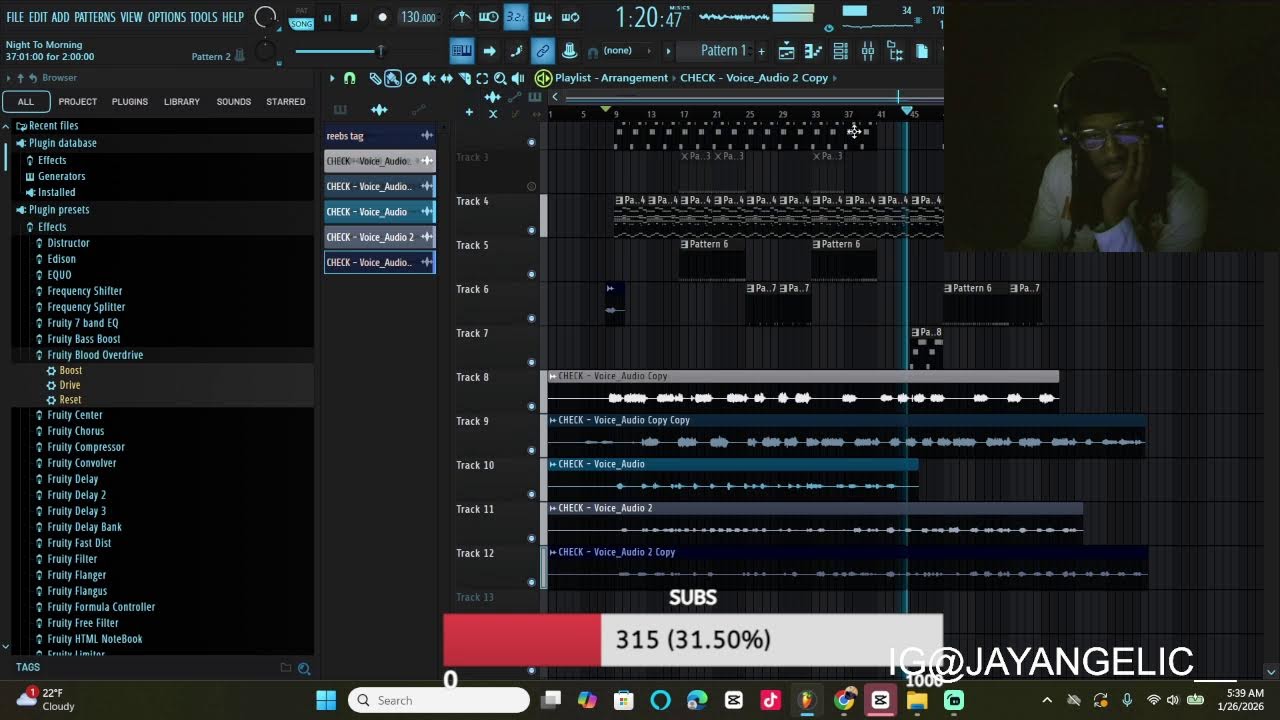The height and width of the screenshot is (720, 1280).
Task: Expand the Fruity Delay 3 presets
Action: (76, 511)
